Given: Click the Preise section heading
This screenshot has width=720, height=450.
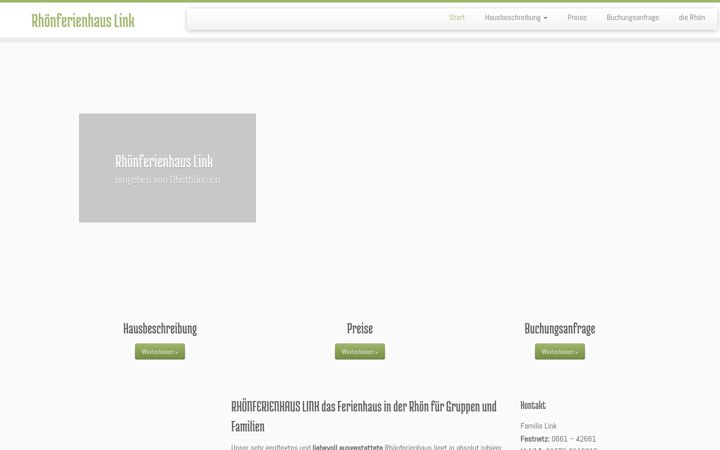Looking at the screenshot, I should [360, 328].
